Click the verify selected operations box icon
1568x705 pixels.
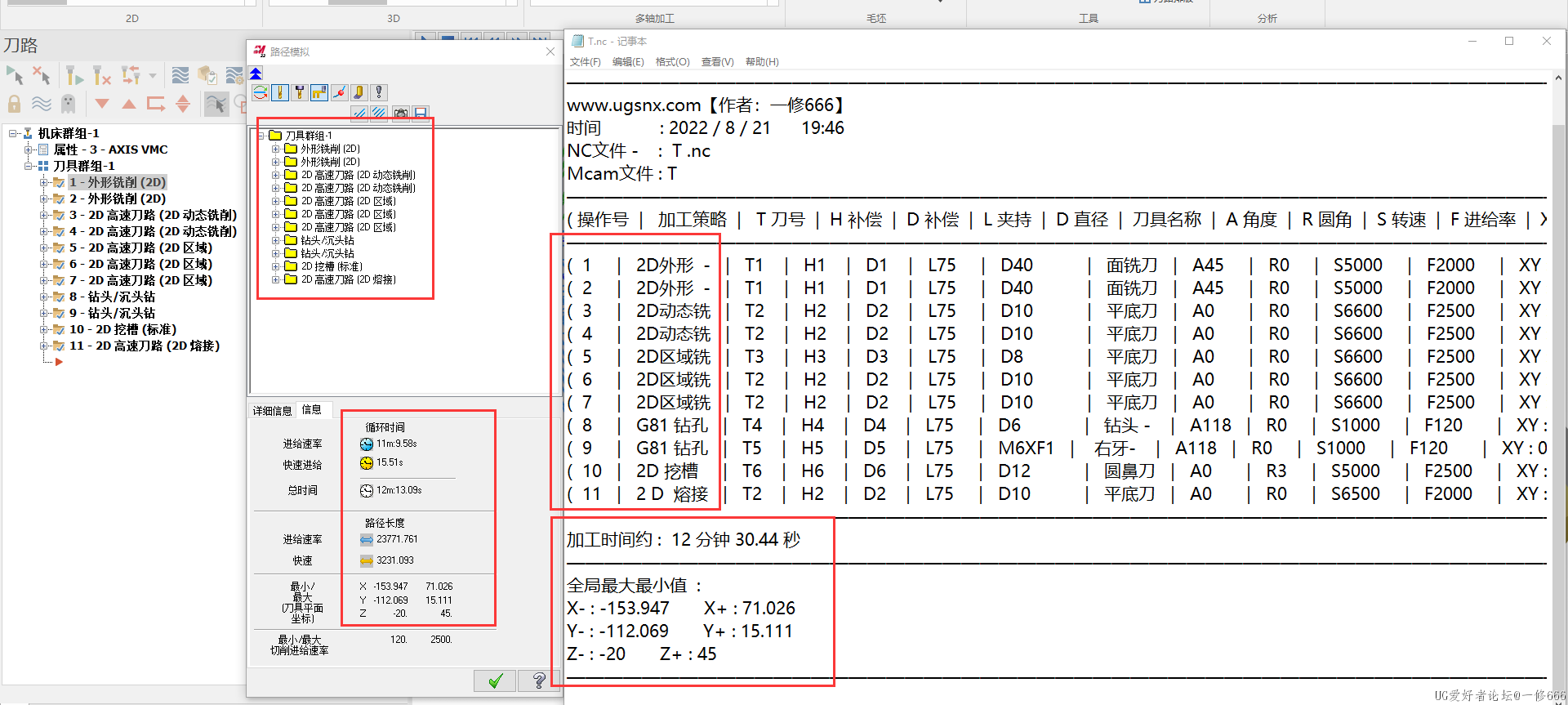pyautogui.click(x=207, y=76)
